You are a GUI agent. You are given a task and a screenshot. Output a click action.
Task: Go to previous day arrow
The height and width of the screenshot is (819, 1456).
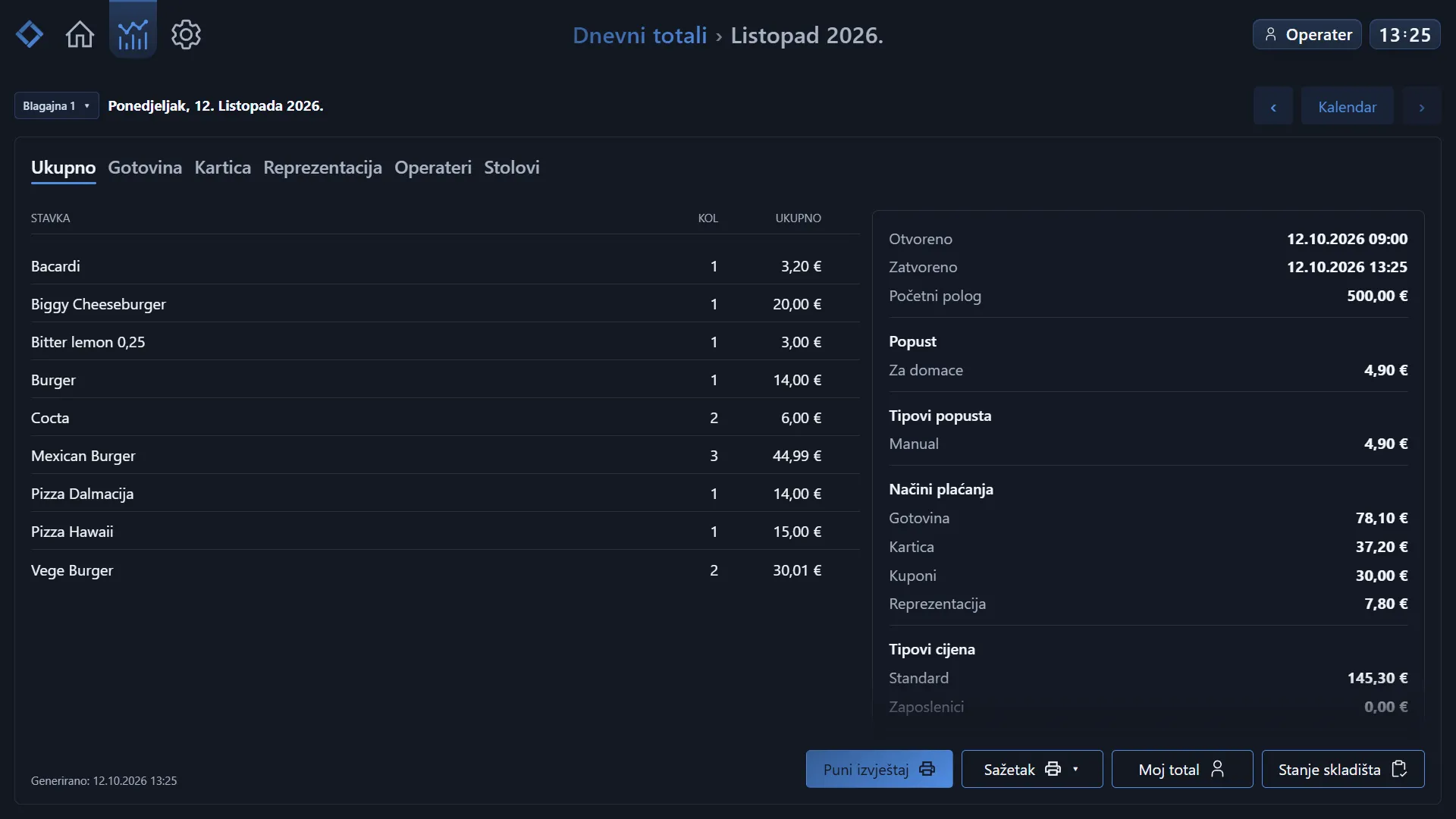1273,107
